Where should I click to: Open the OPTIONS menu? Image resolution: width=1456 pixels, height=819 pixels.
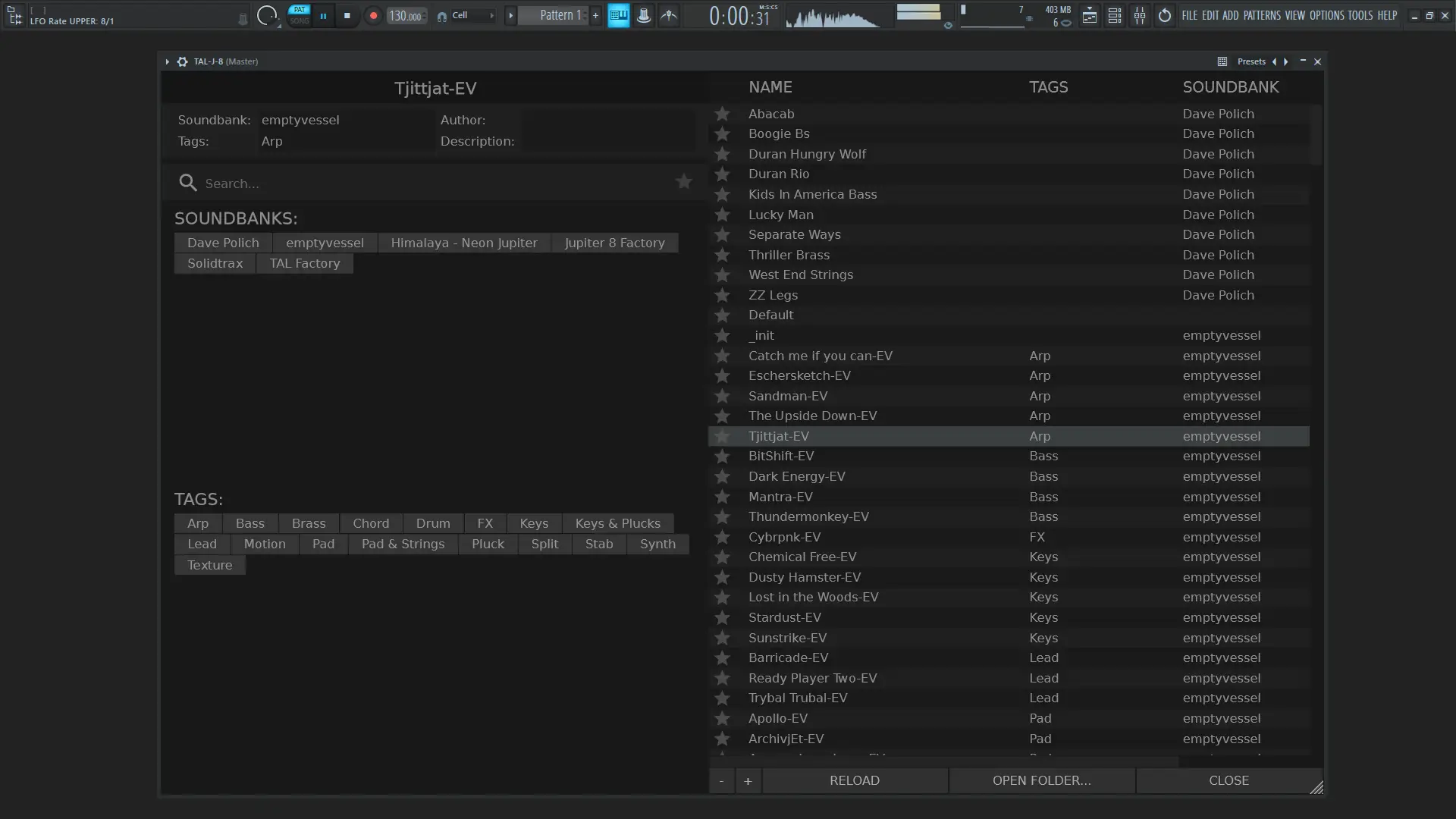[1326, 15]
